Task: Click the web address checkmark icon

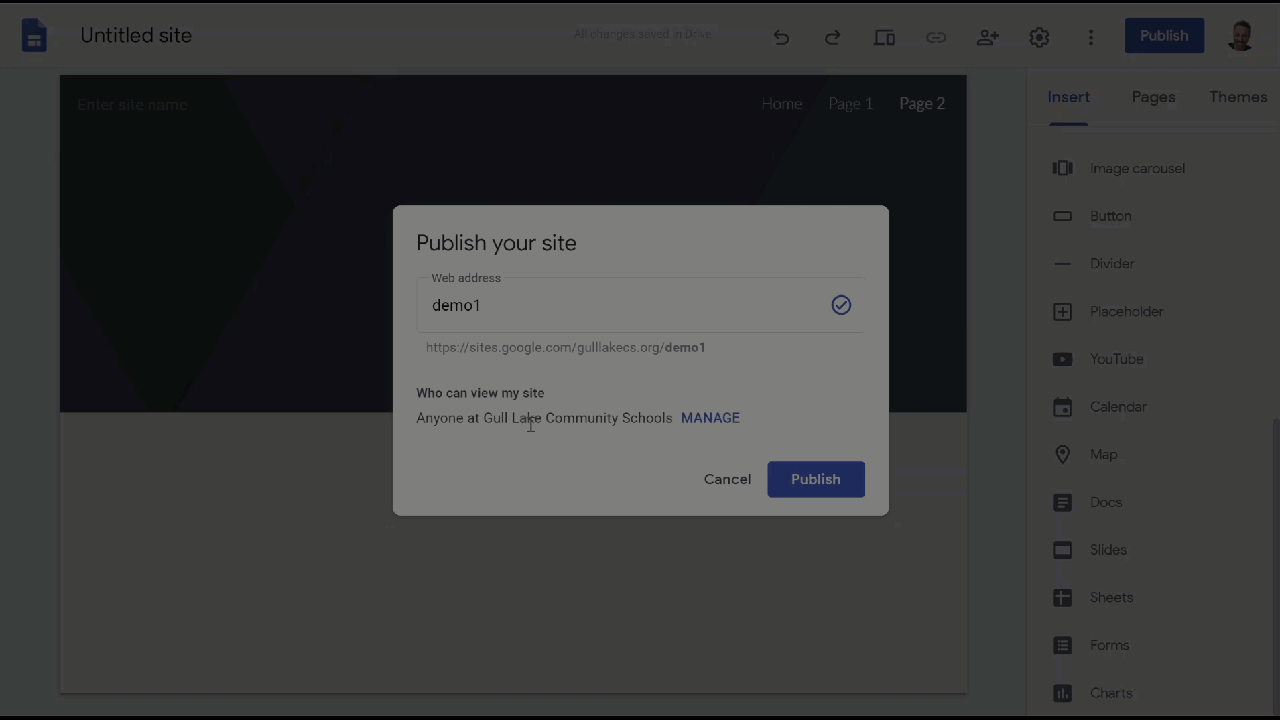Action: [x=841, y=305]
